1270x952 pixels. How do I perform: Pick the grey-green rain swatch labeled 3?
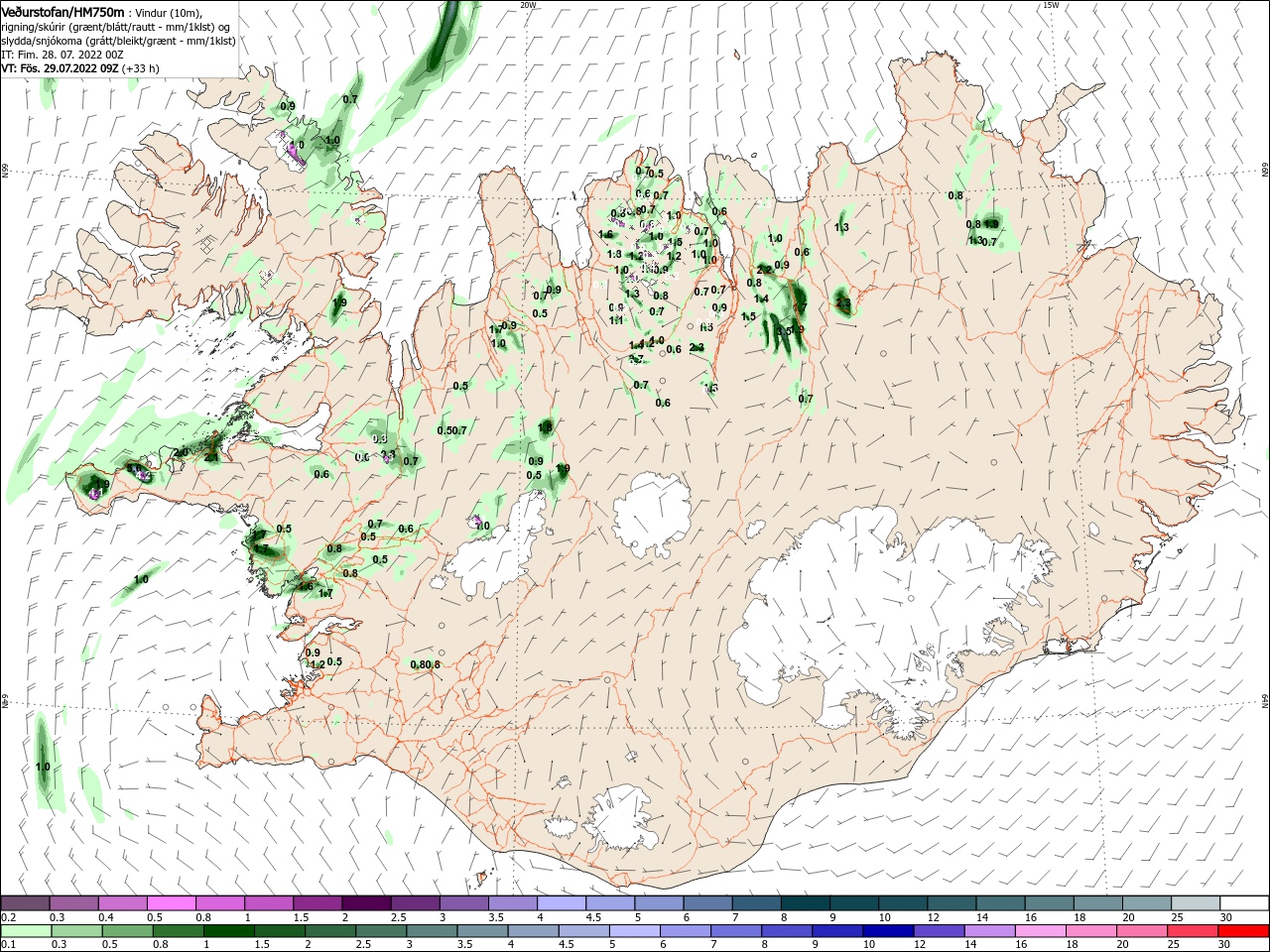(431, 931)
